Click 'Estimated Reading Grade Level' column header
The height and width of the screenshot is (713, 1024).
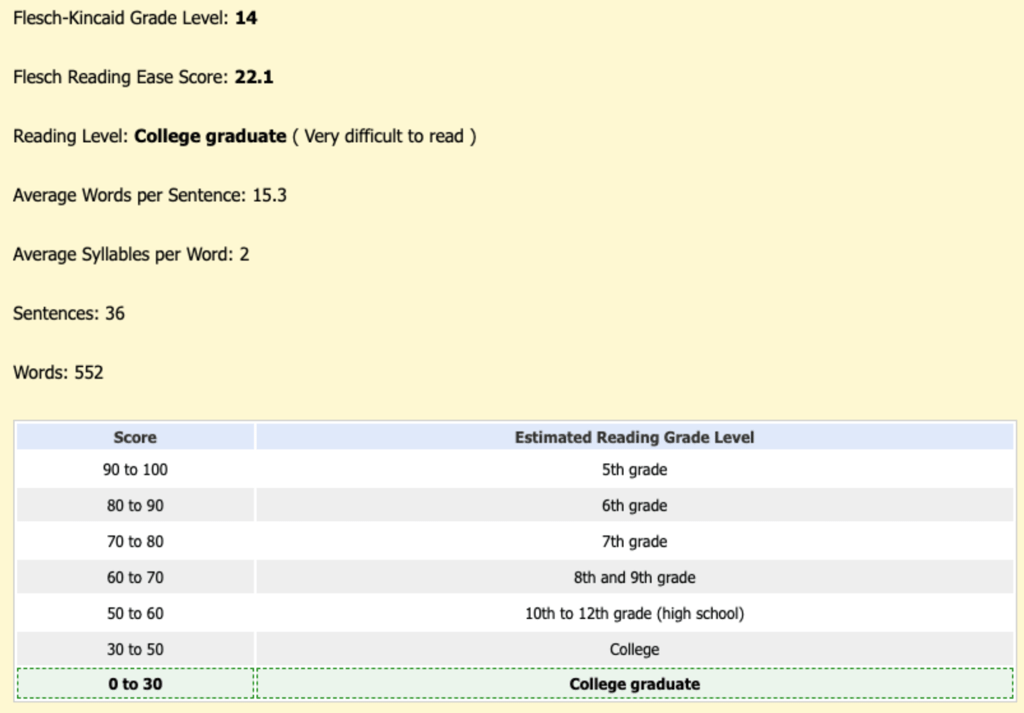tap(635, 437)
